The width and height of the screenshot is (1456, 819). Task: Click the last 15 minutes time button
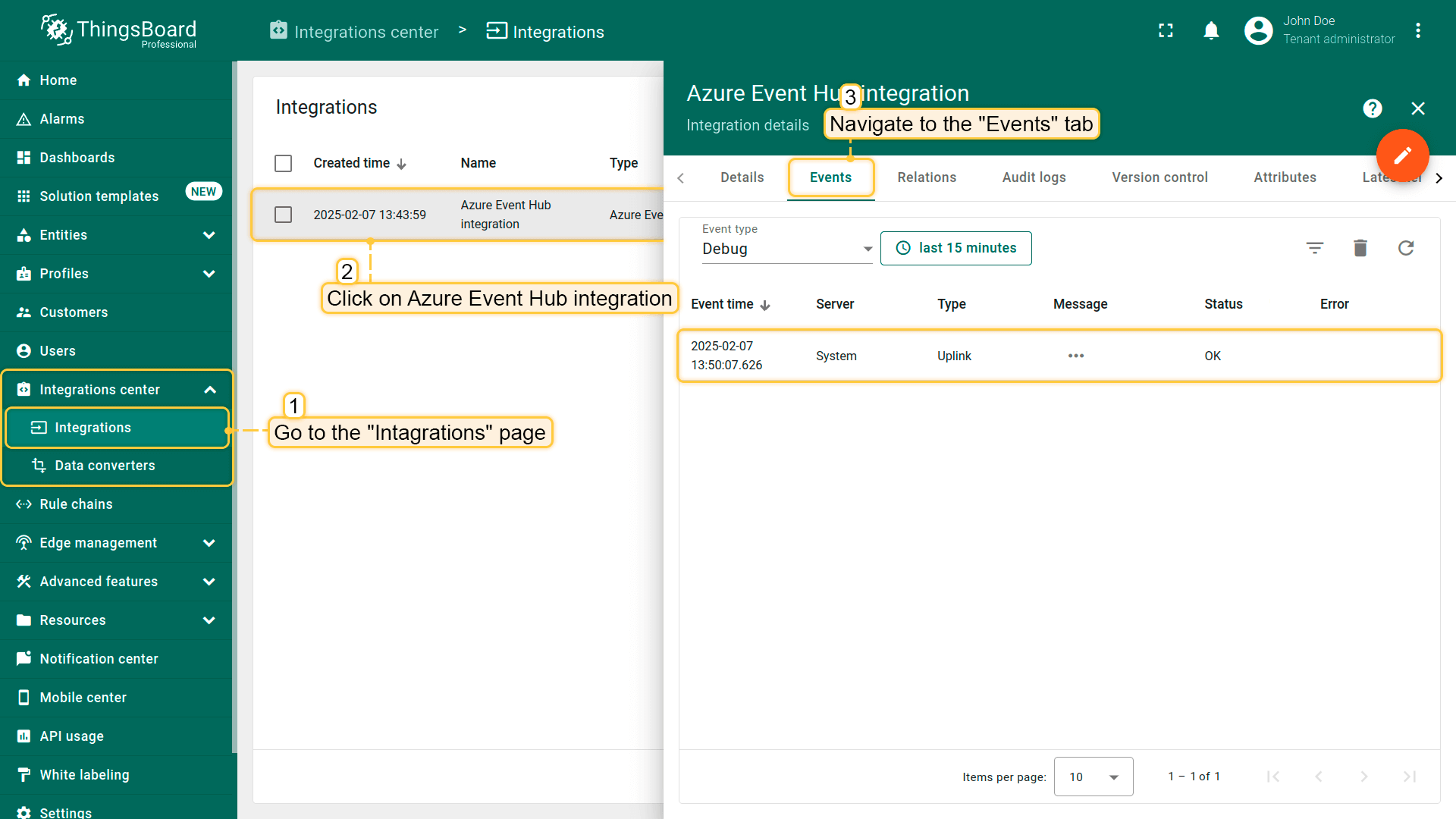click(x=955, y=248)
